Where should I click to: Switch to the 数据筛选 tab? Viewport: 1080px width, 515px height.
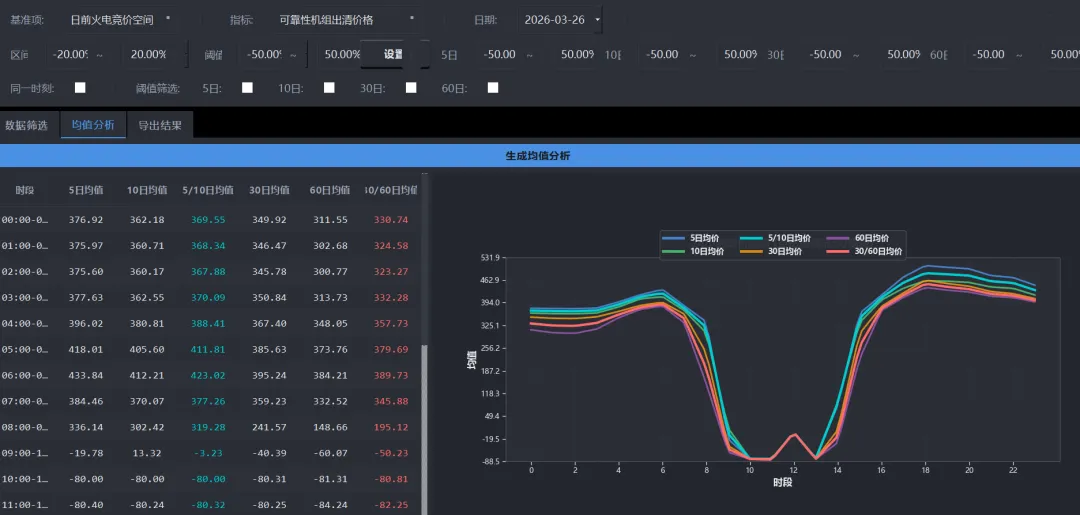[27, 126]
